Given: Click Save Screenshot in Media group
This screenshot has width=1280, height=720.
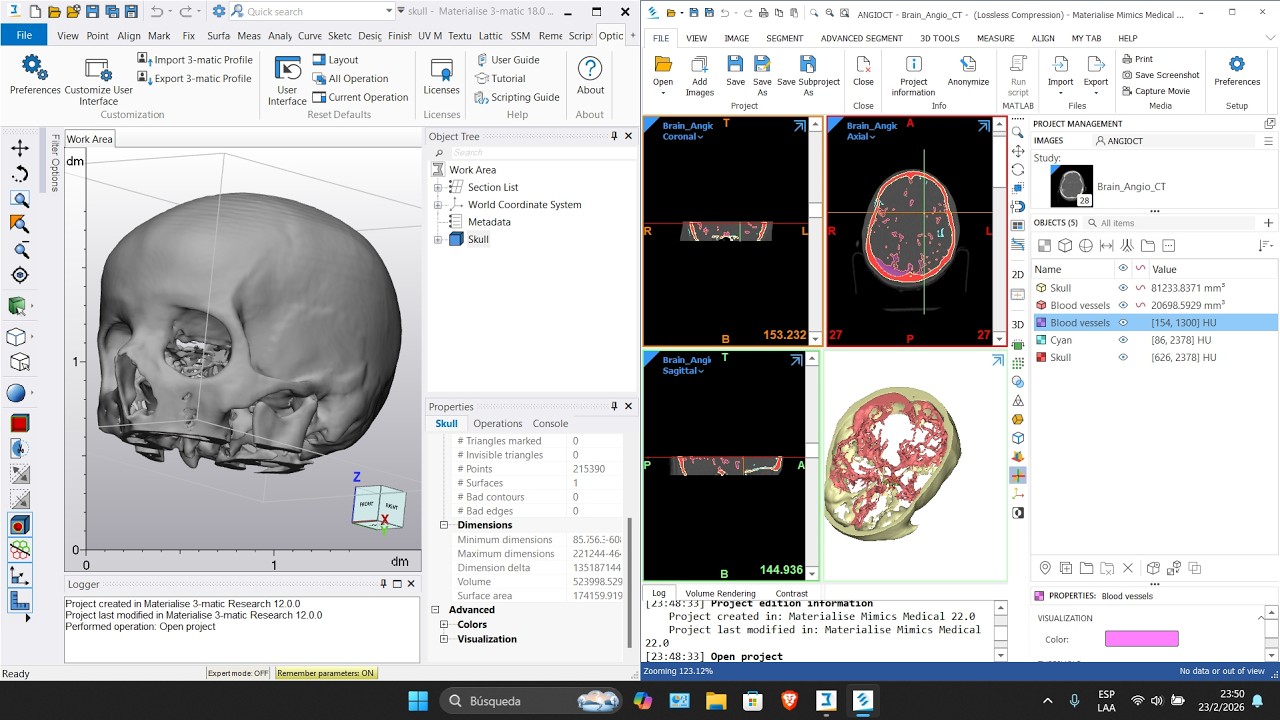Looking at the screenshot, I should [1160, 75].
